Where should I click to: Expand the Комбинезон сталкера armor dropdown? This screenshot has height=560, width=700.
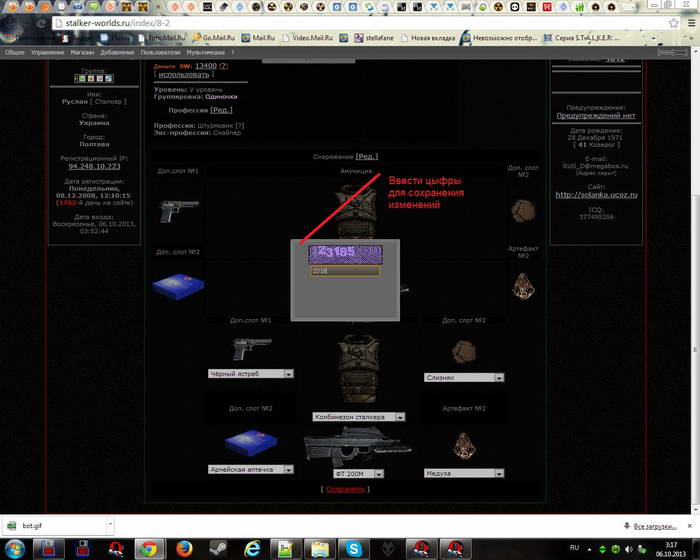click(x=358, y=417)
